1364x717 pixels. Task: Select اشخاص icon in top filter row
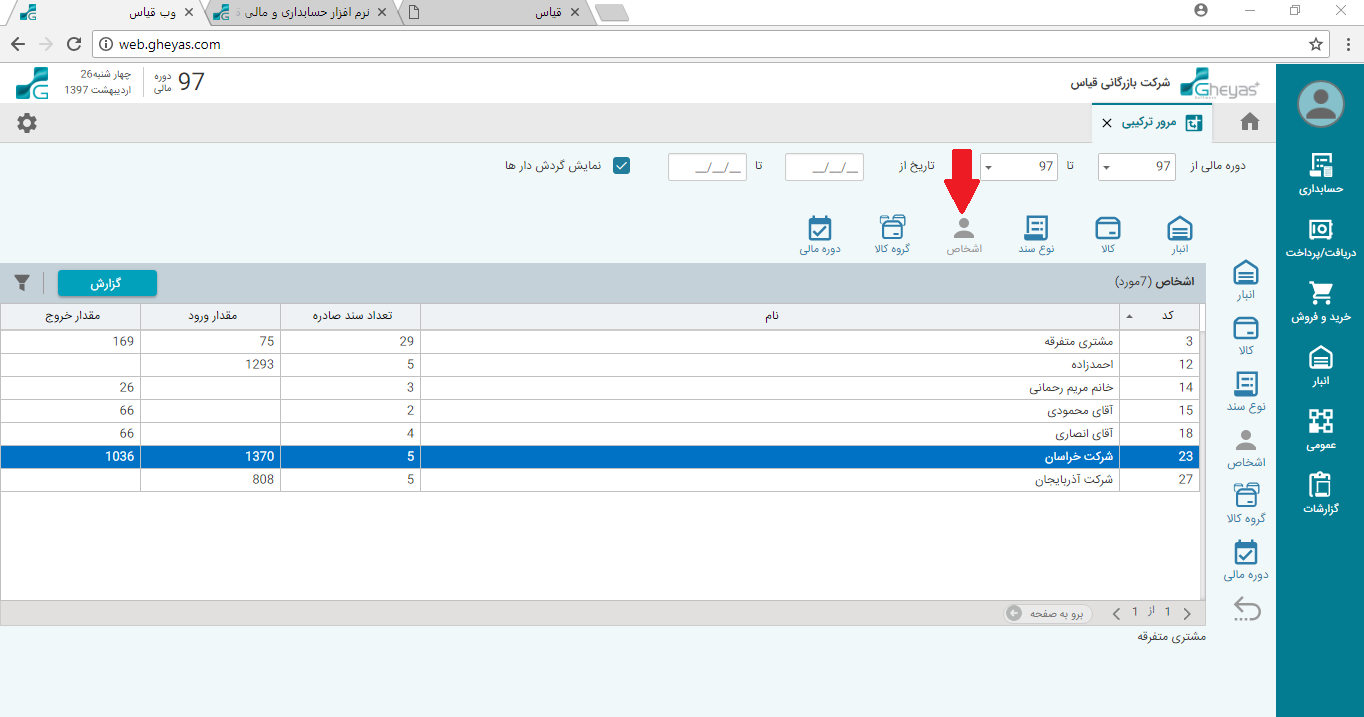(x=964, y=234)
